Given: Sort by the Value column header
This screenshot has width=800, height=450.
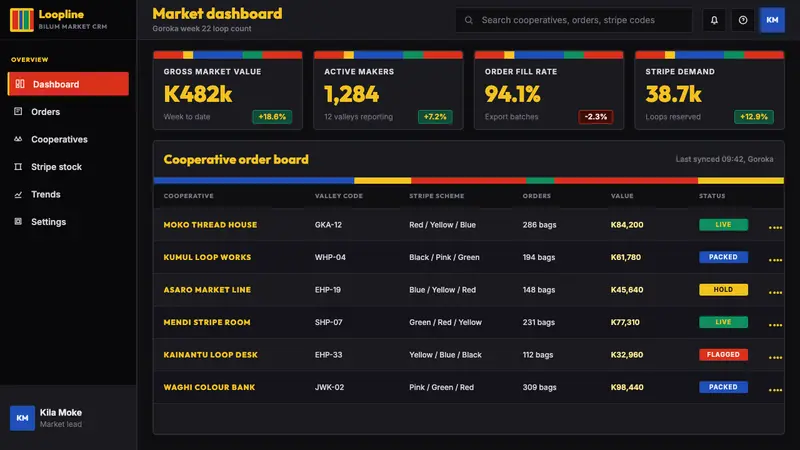Looking at the screenshot, I should pyautogui.click(x=622, y=196).
